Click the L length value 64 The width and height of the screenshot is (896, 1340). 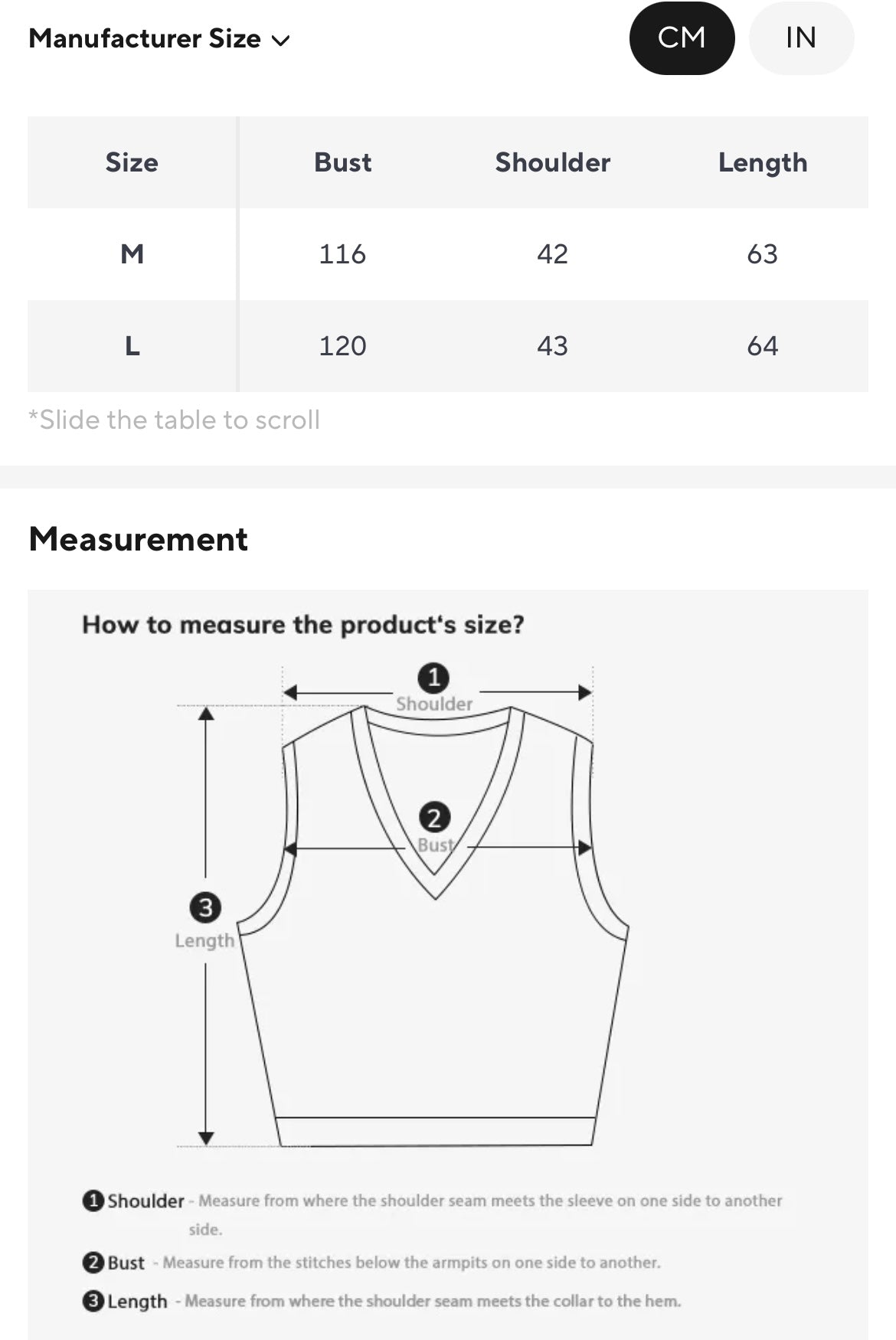[x=762, y=346]
